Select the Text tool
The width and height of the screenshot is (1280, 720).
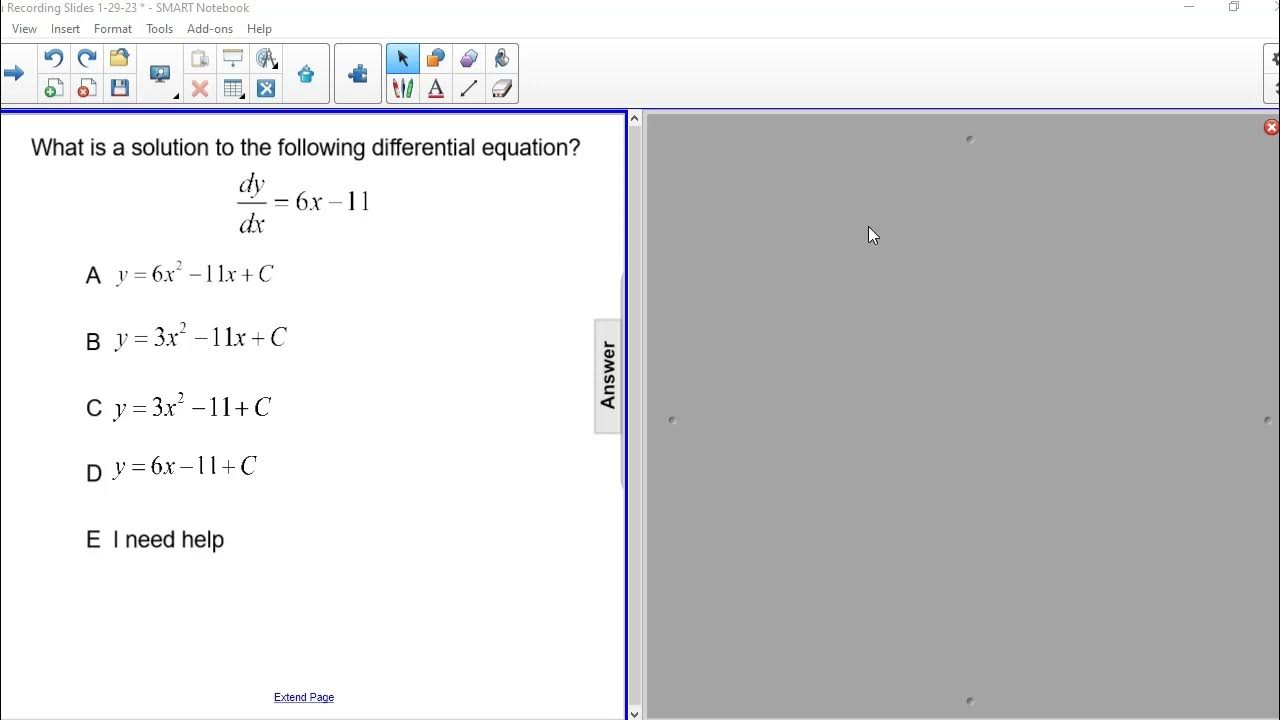[436, 88]
